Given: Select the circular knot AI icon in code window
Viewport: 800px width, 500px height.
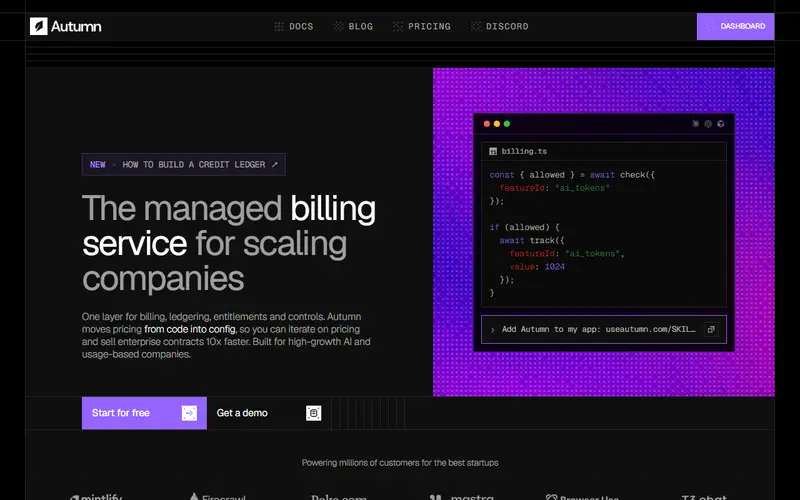Looking at the screenshot, I should click(708, 123).
